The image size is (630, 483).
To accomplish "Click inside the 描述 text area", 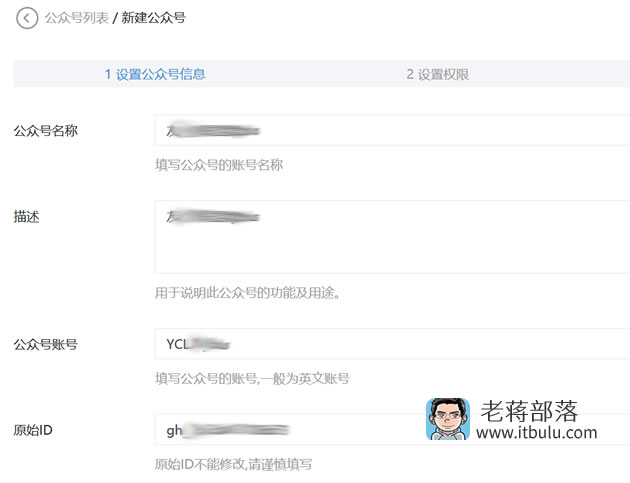I will click(392, 237).
